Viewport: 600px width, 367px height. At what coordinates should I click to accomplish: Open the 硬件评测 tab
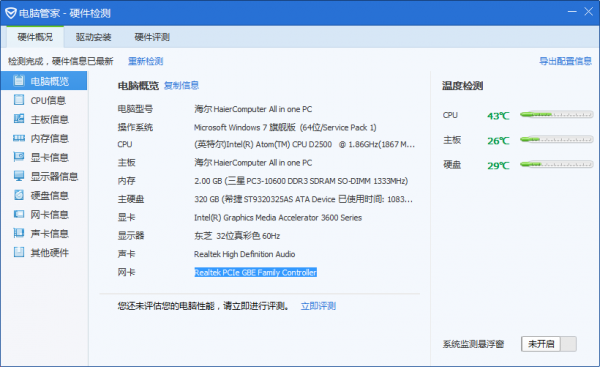click(x=152, y=37)
